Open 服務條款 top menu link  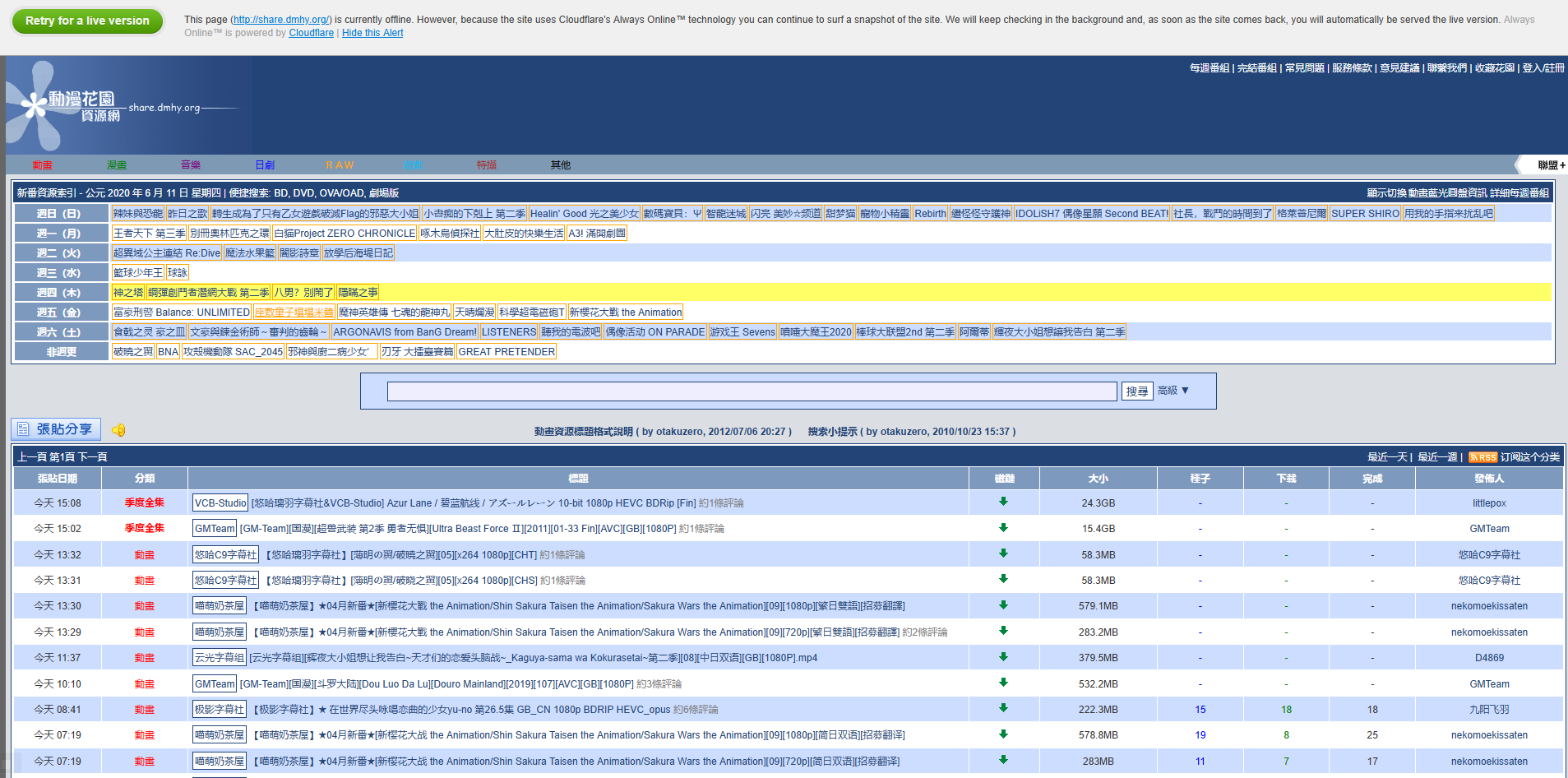[1353, 68]
